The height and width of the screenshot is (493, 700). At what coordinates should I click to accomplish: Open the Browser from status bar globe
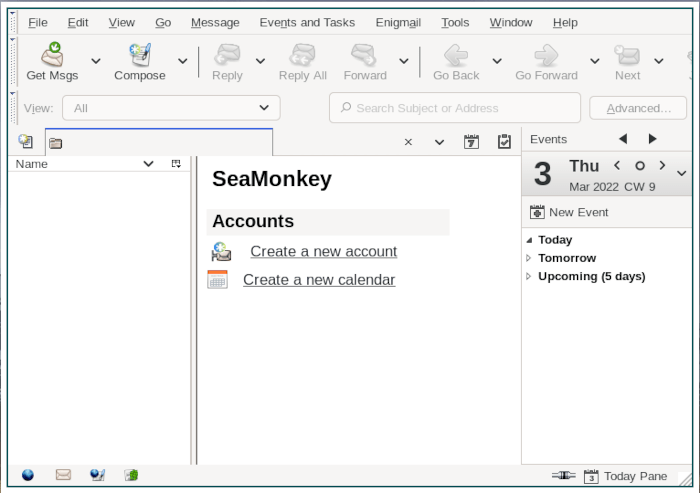[x=28, y=475]
